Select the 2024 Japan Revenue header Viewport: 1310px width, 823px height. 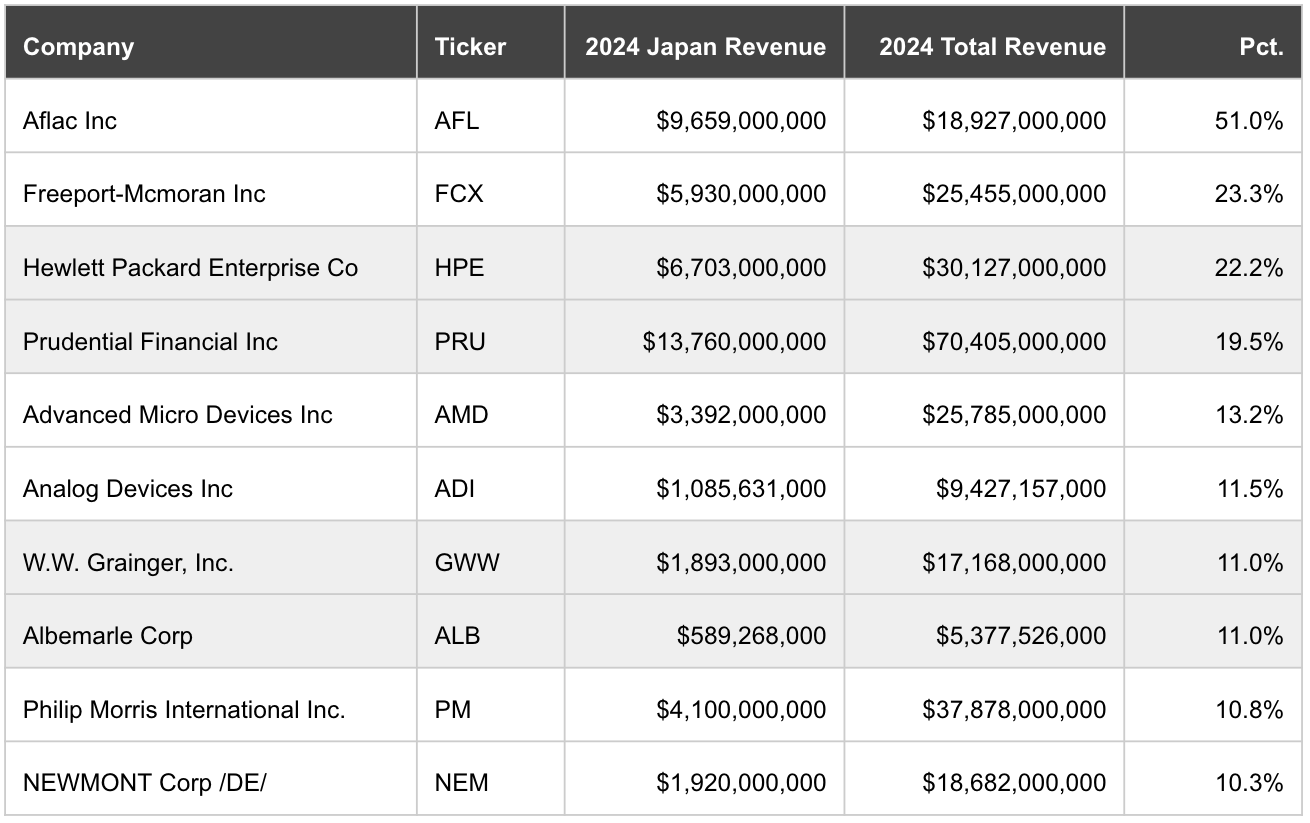704,42
